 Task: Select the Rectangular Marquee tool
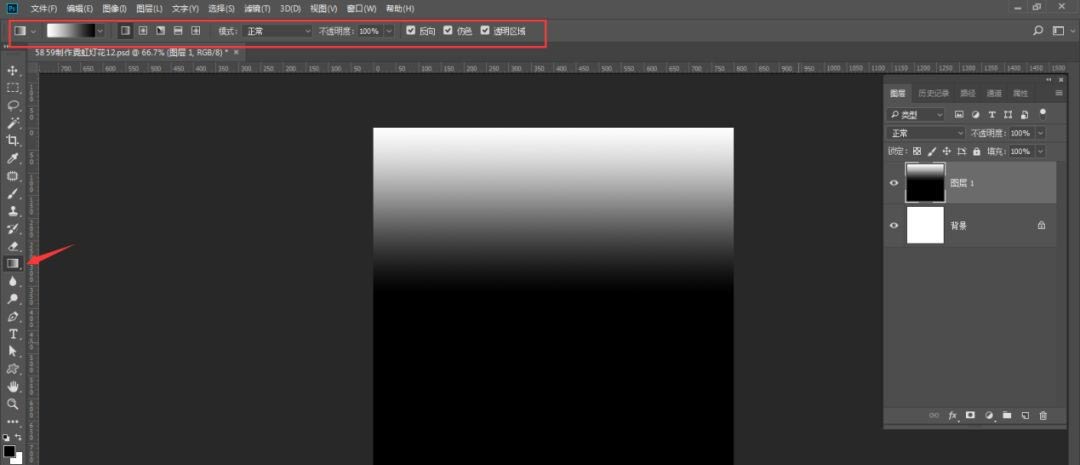[x=12, y=87]
